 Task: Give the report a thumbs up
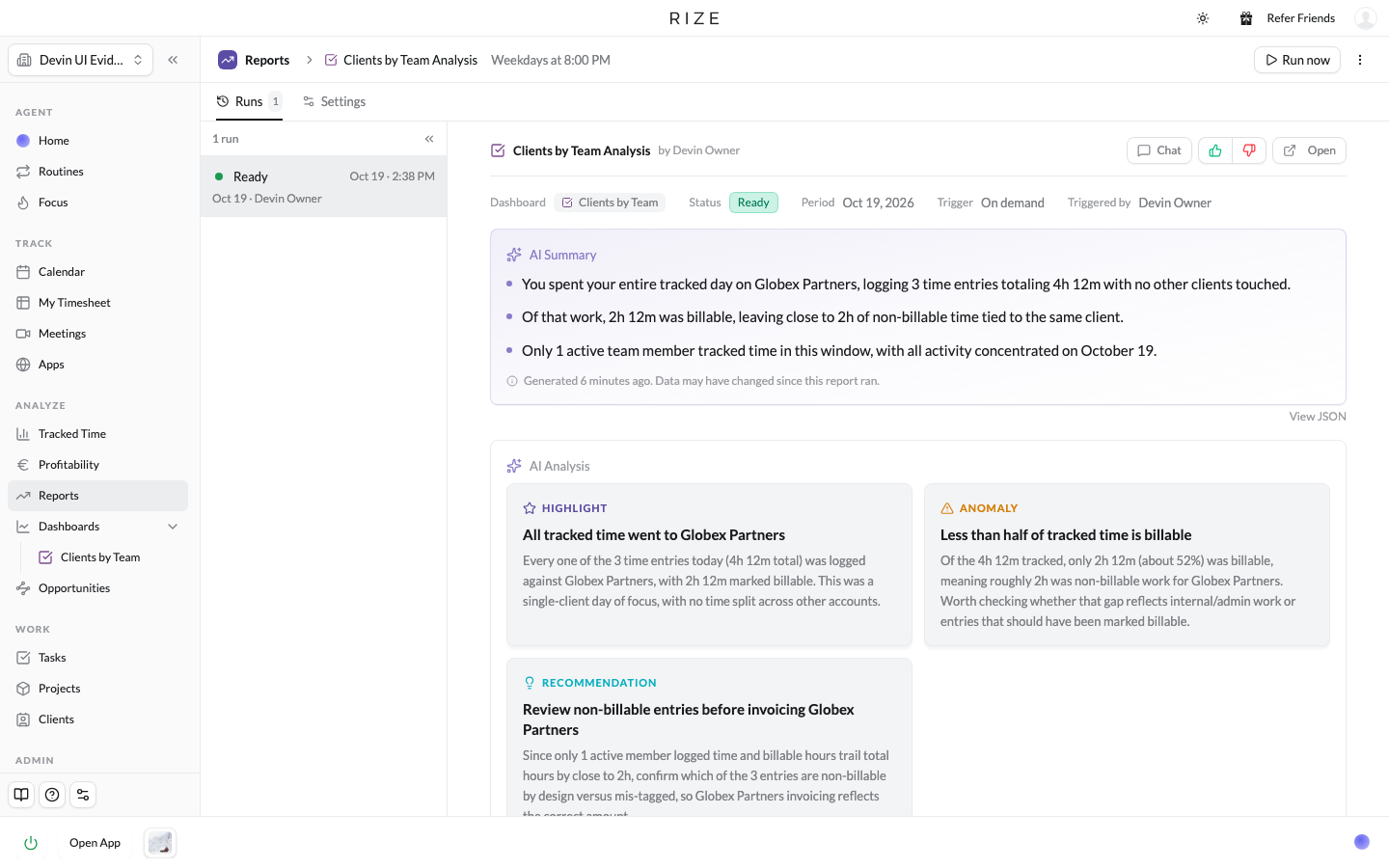click(x=1215, y=150)
